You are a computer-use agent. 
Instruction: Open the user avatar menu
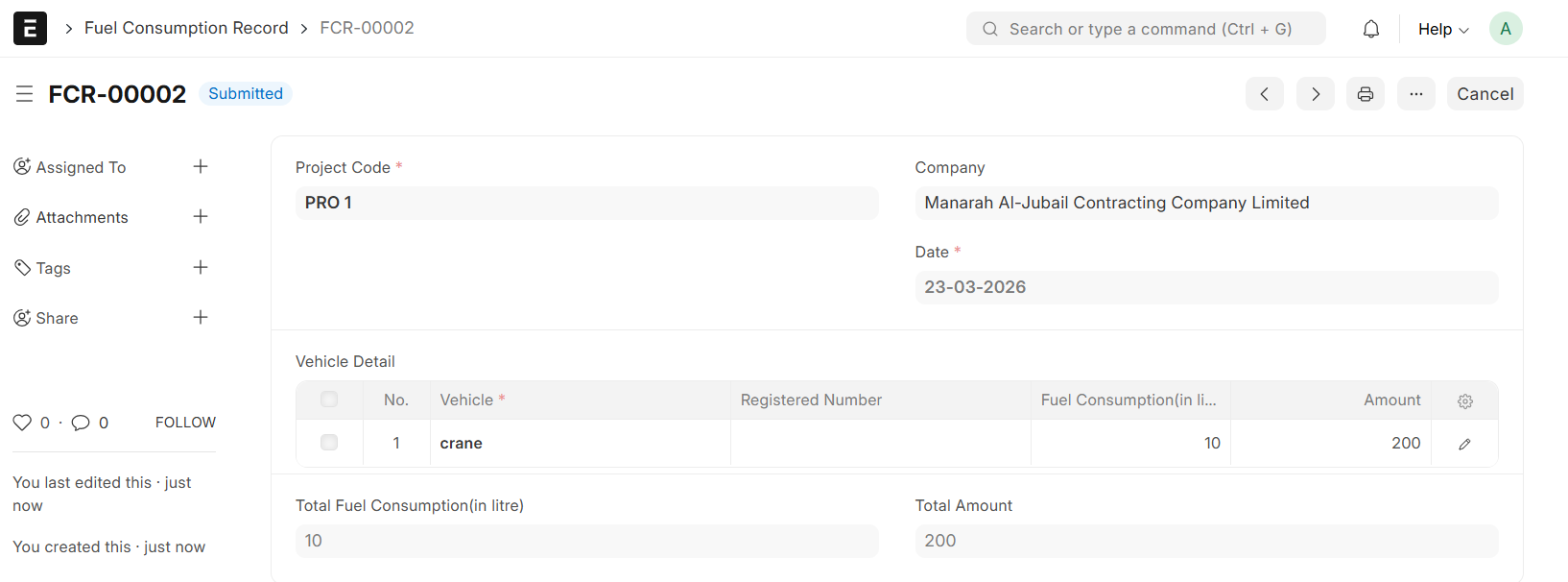click(1505, 29)
